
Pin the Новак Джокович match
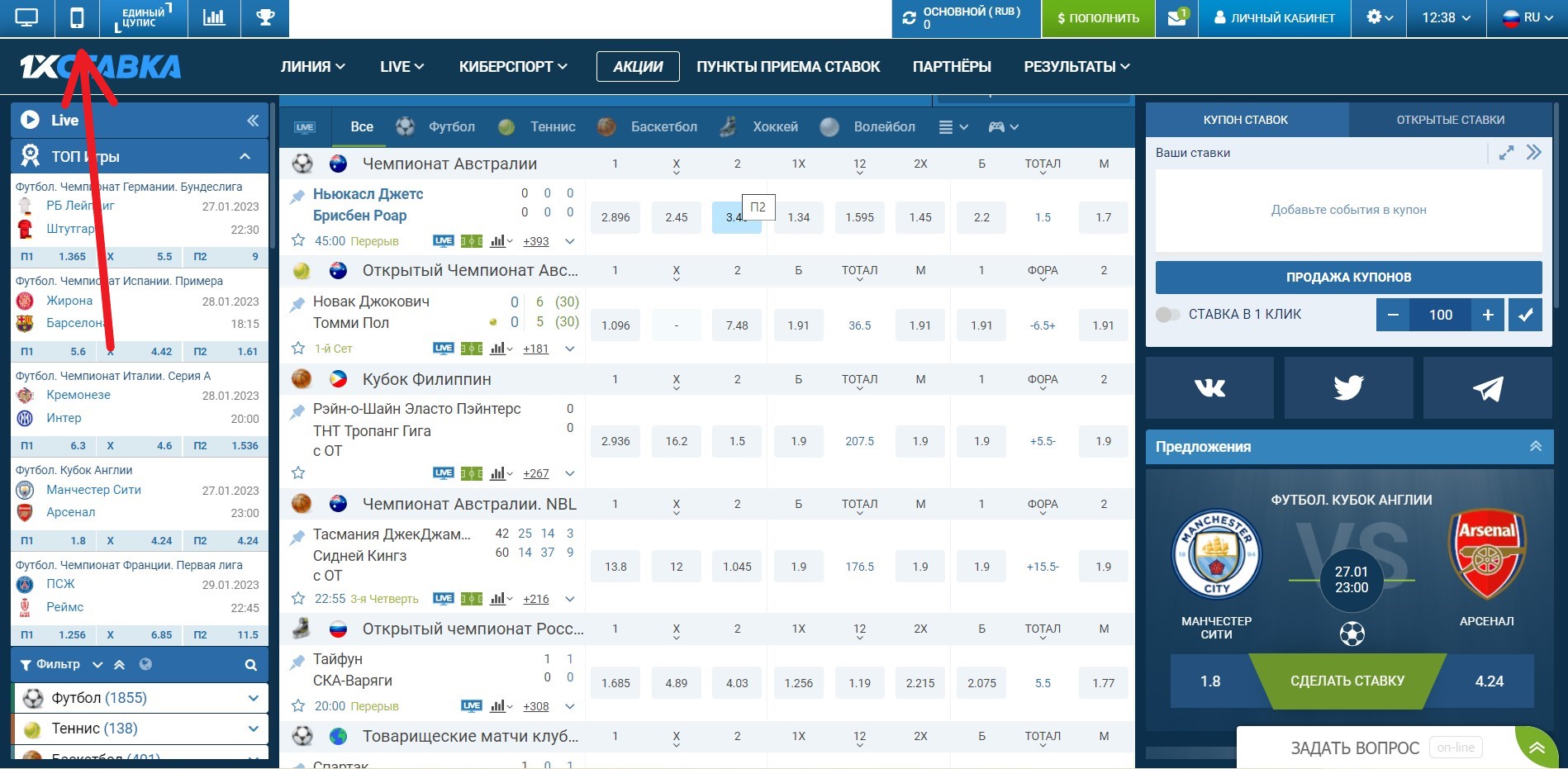(297, 304)
